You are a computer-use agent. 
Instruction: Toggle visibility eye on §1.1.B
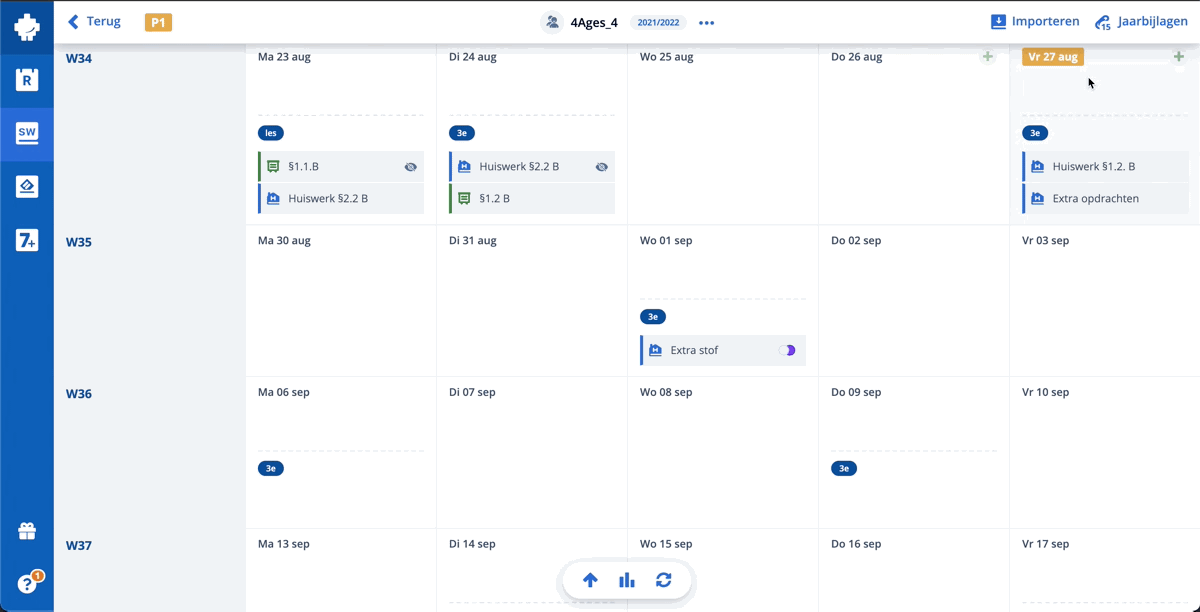pos(410,167)
